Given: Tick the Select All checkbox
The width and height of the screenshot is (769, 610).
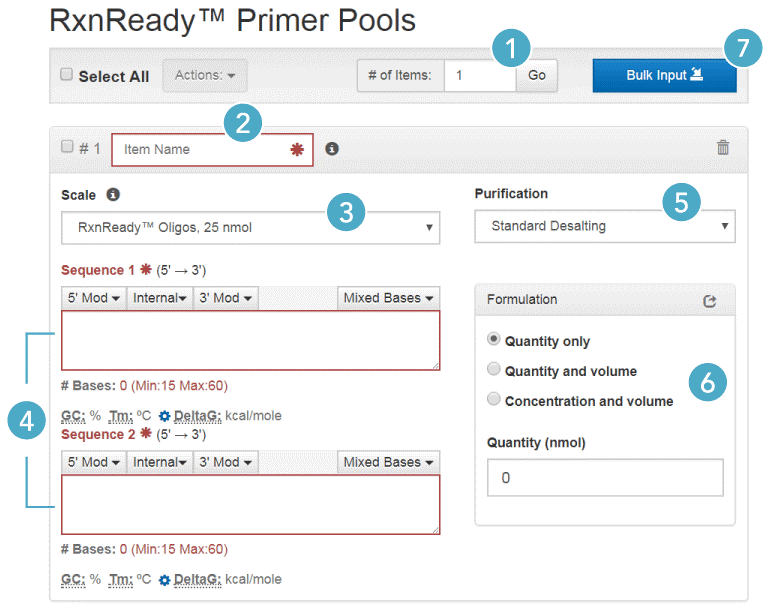Looking at the screenshot, I should point(67,74).
